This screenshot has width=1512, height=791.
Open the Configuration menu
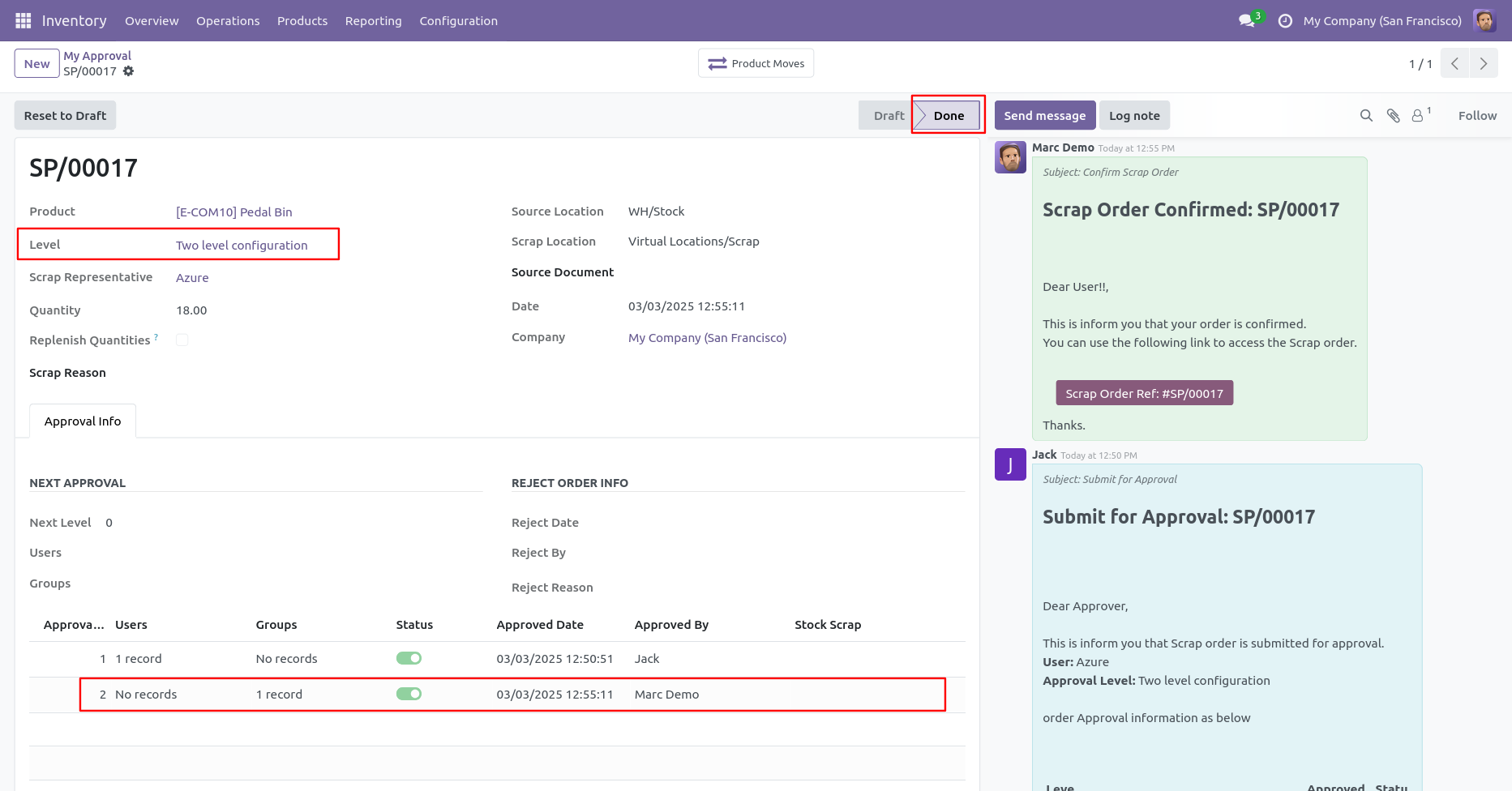point(458,21)
